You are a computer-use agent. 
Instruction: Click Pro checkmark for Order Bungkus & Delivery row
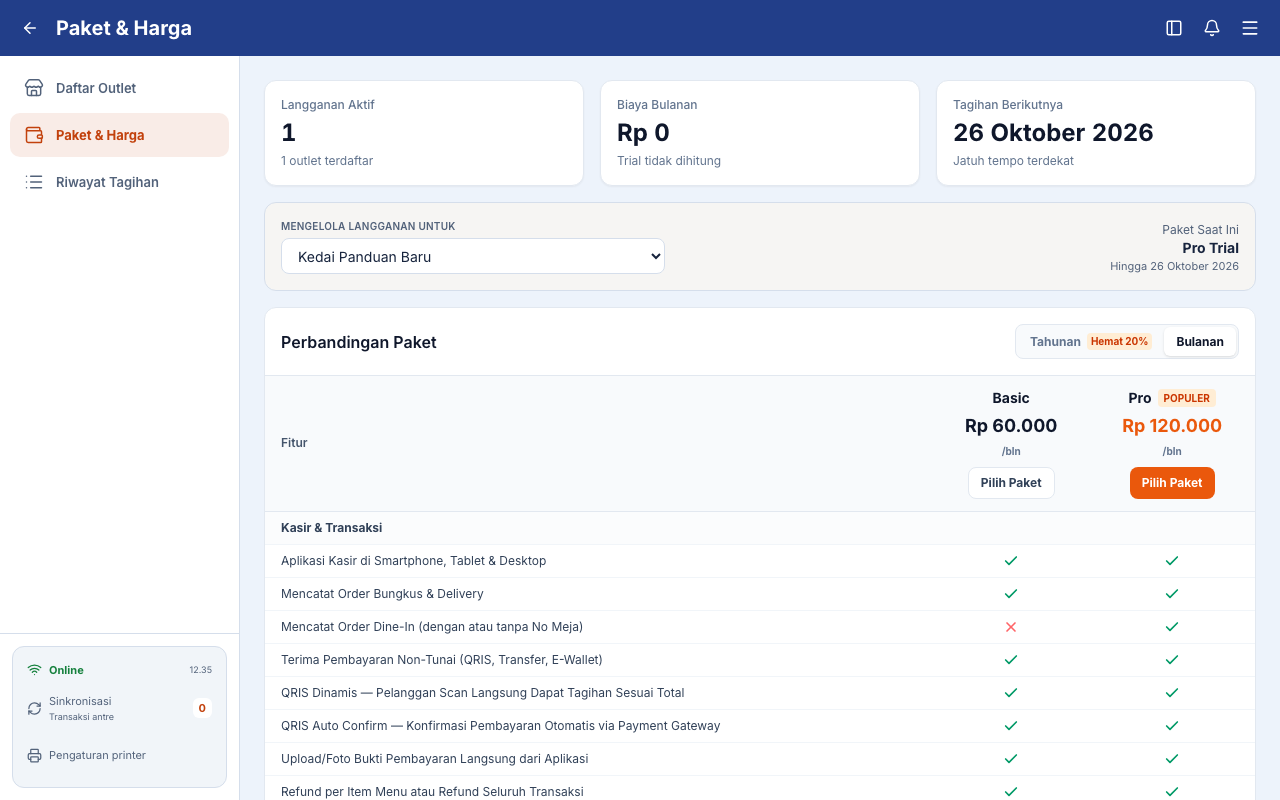click(1172, 594)
